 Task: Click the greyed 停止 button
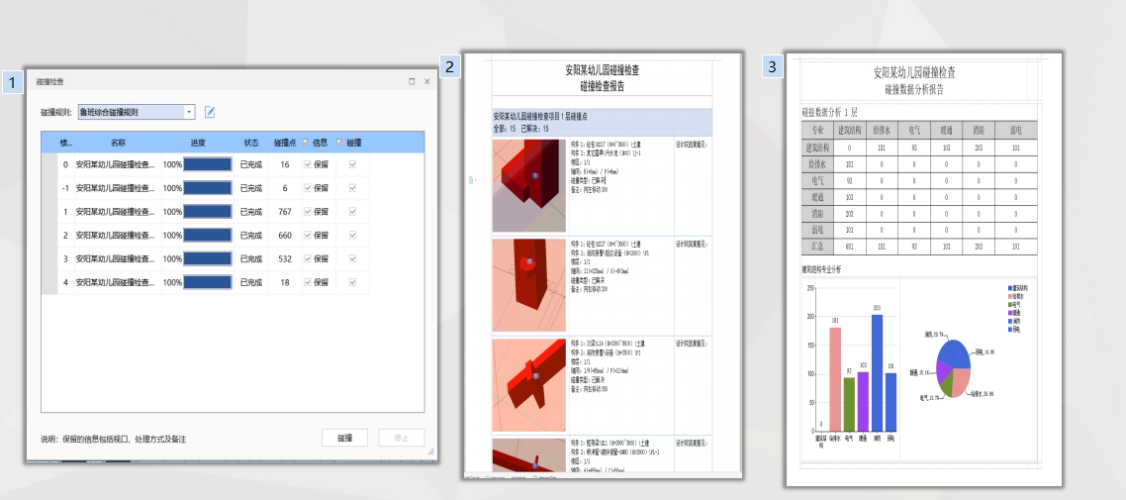pos(402,438)
